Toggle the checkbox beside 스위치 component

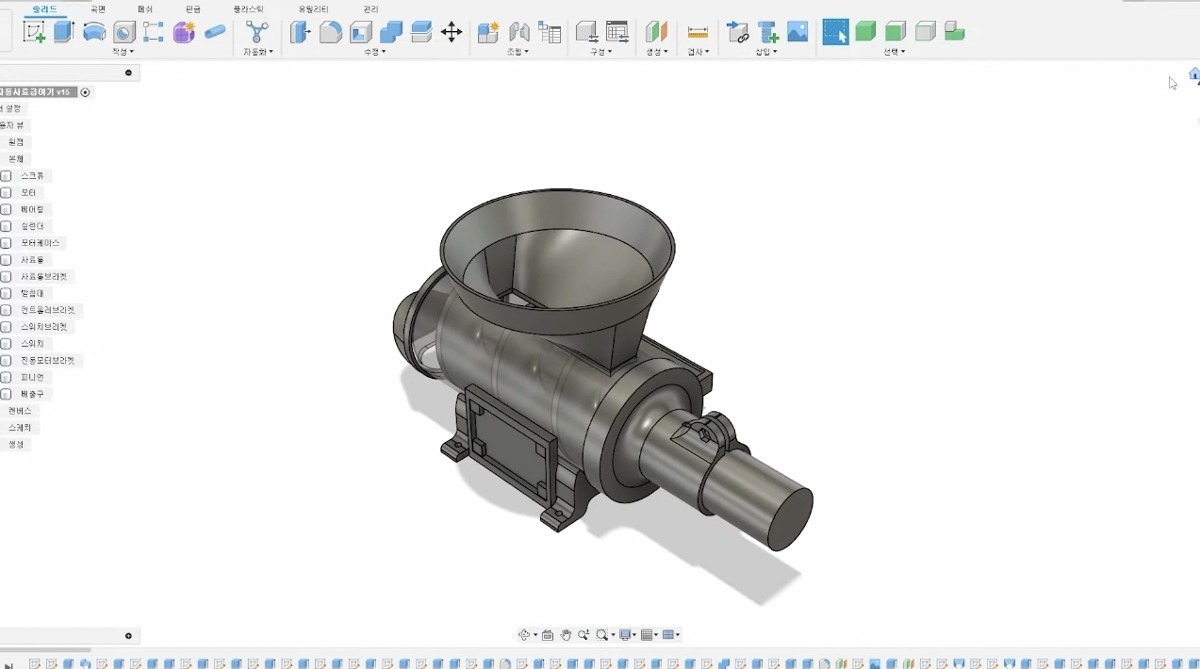click(6, 344)
